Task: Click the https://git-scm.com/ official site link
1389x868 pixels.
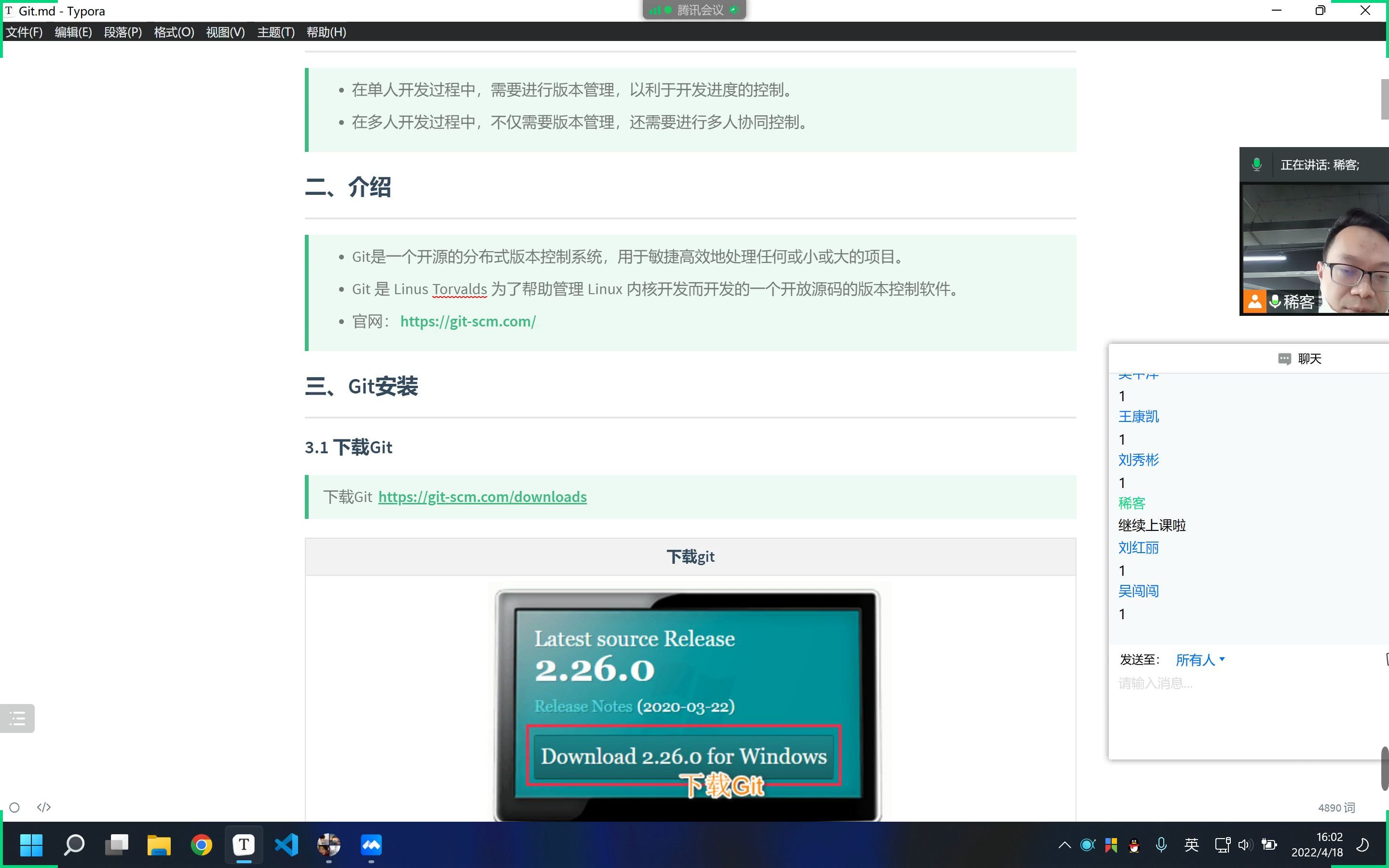Action: click(x=468, y=322)
